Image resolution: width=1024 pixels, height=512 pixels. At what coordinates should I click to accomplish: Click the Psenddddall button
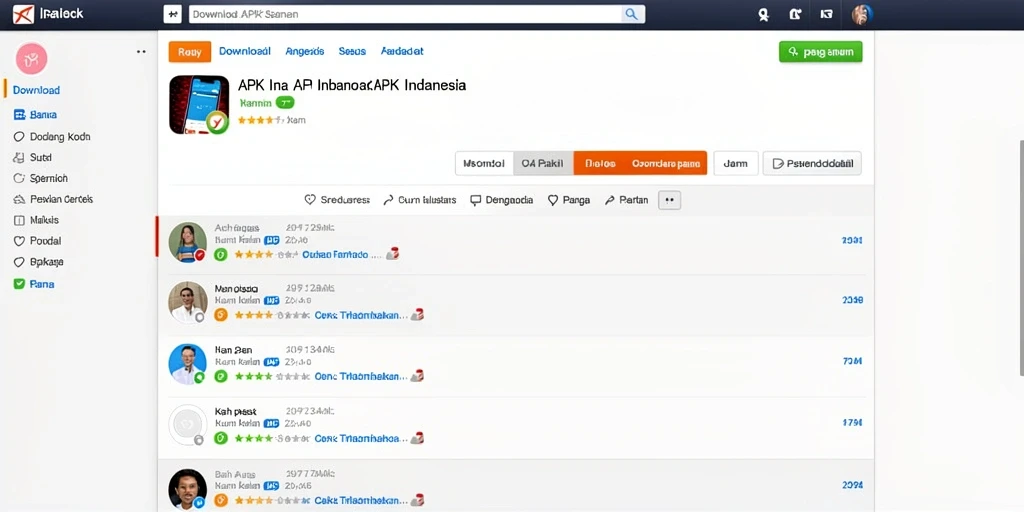pos(812,163)
